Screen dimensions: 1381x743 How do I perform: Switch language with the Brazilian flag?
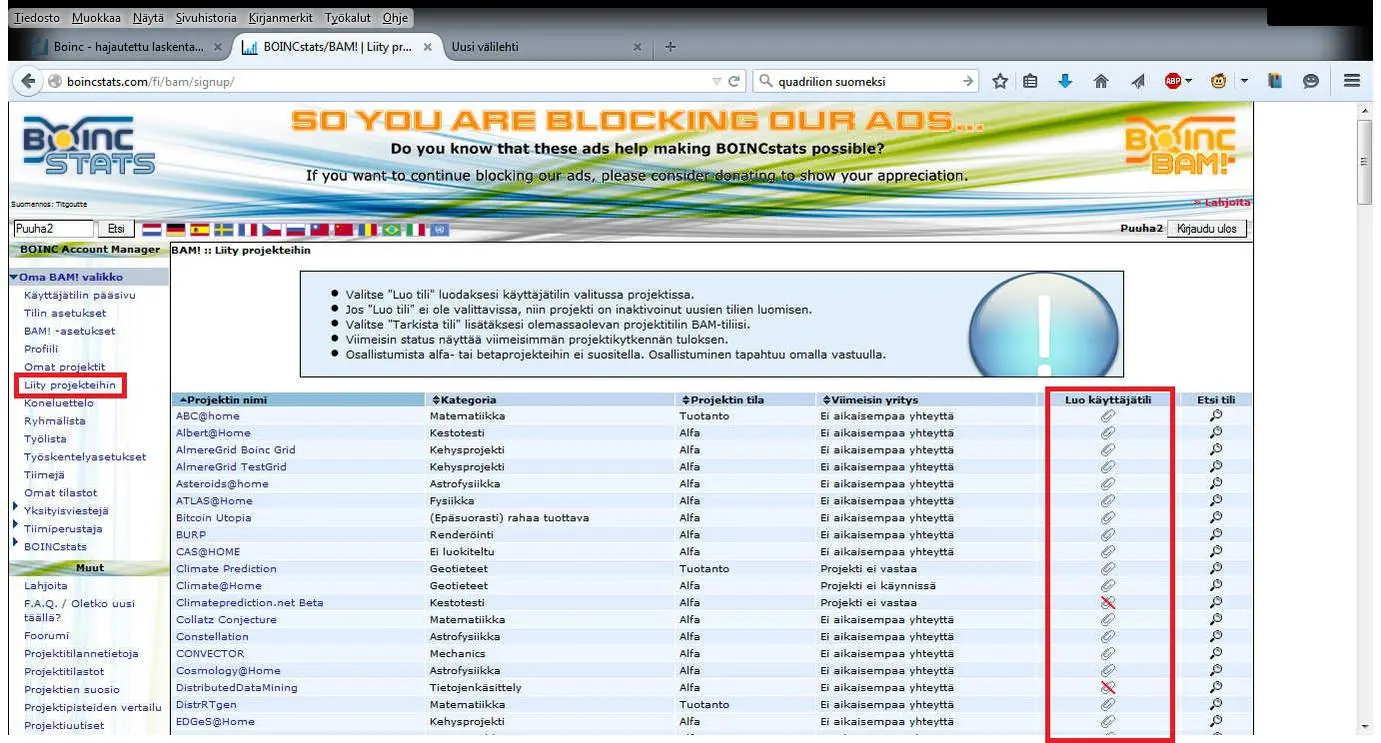(391, 229)
